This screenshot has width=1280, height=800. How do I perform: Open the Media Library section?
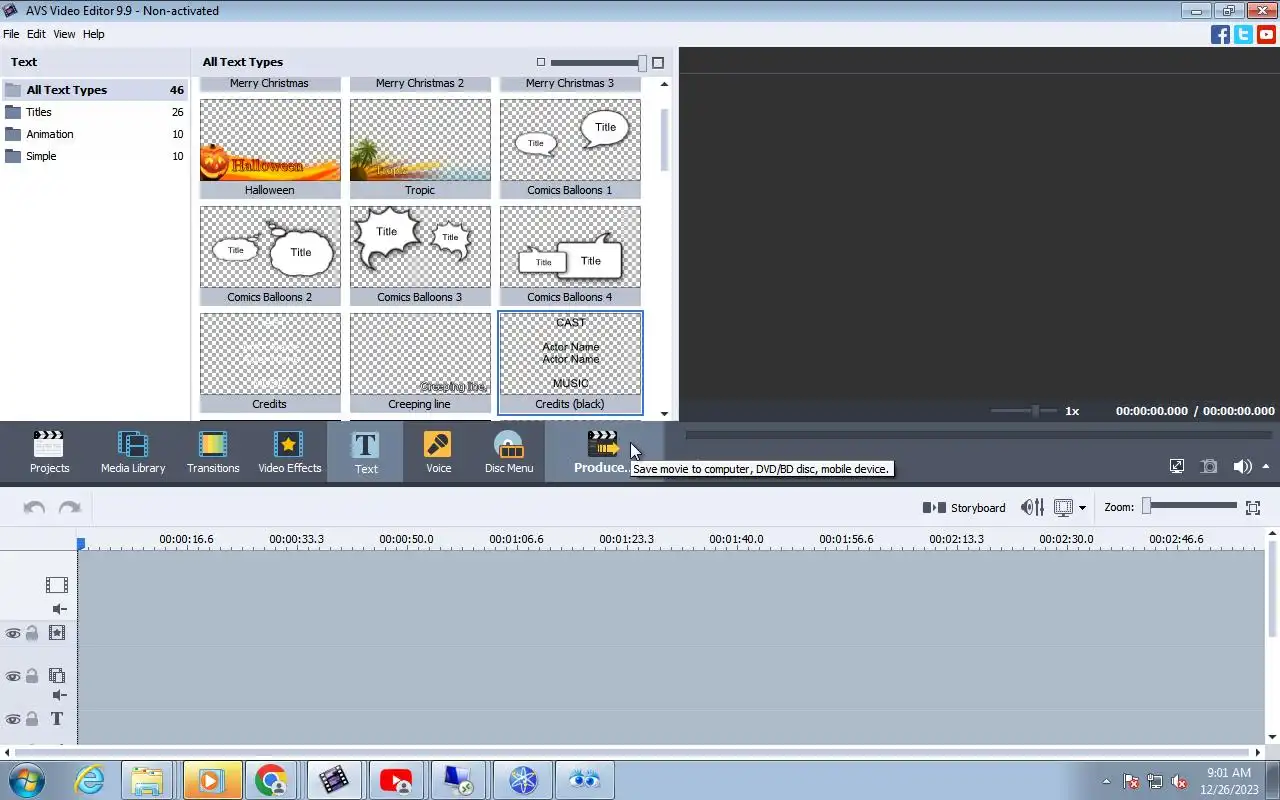(x=133, y=452)
